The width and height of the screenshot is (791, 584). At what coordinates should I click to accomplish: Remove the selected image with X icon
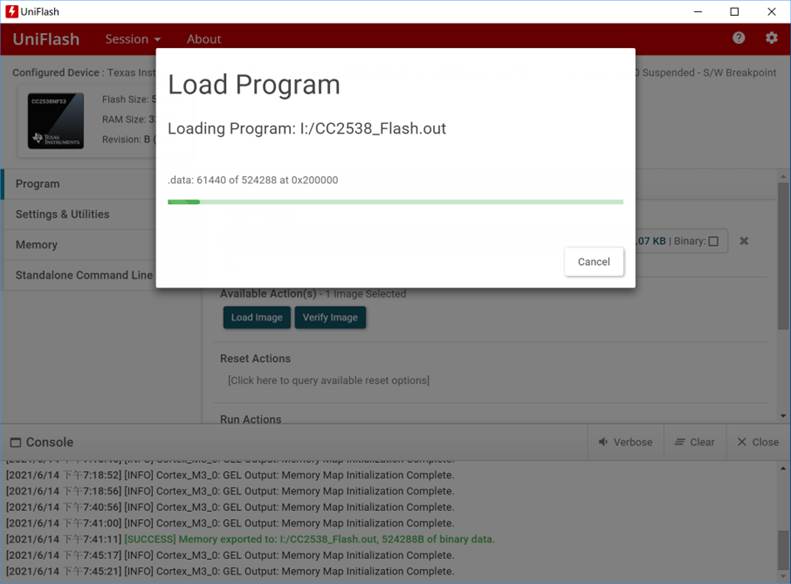click(x=744, y=241)
